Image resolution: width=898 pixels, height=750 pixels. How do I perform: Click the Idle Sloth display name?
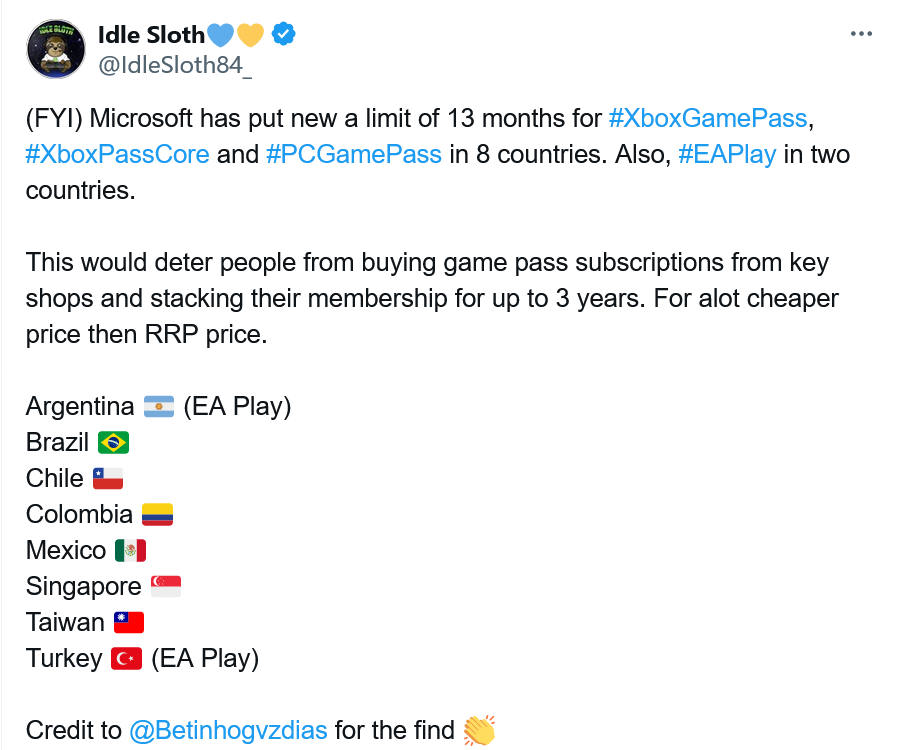tap(151, 34)
